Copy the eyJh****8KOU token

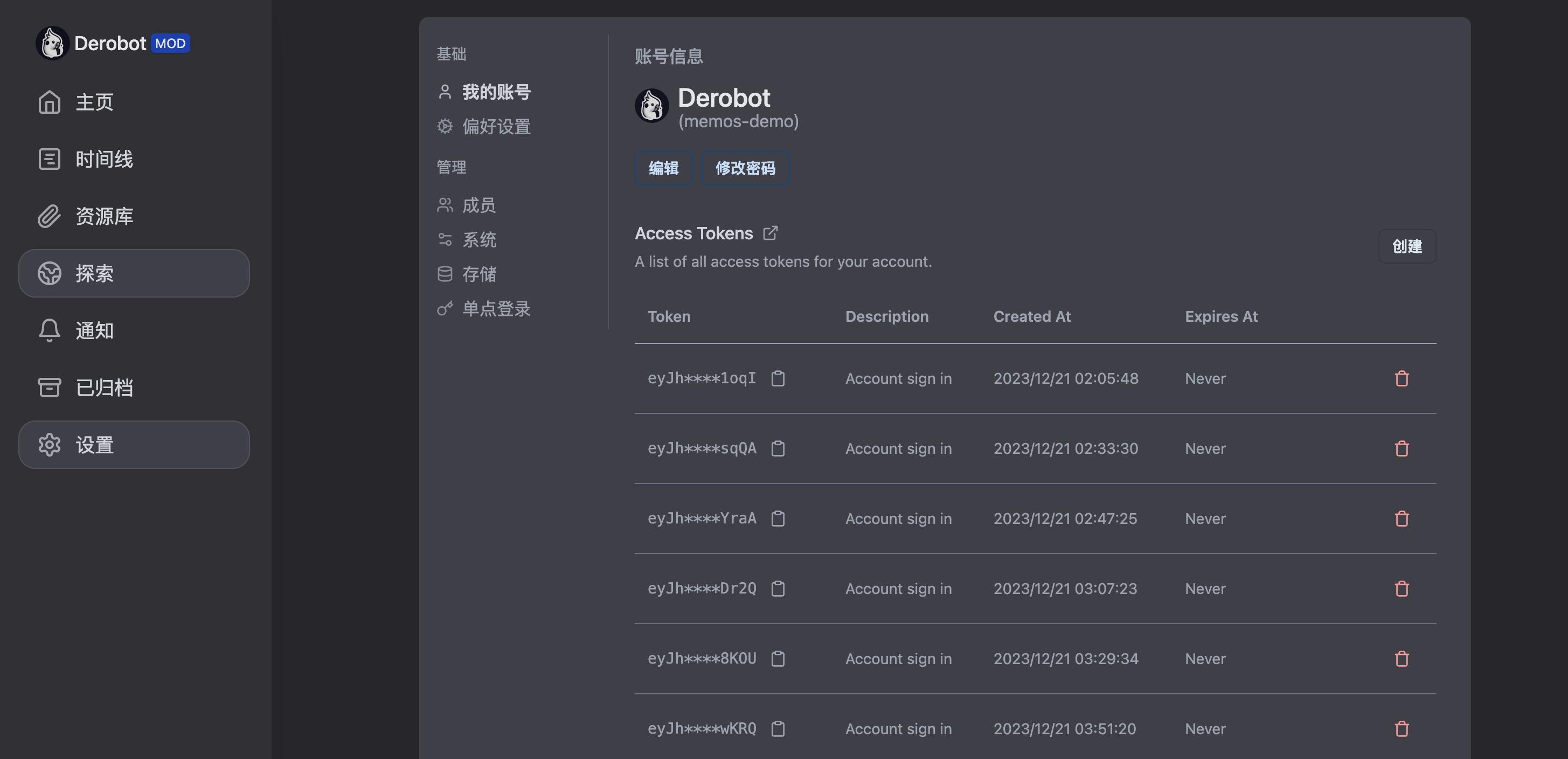point(778,659)
